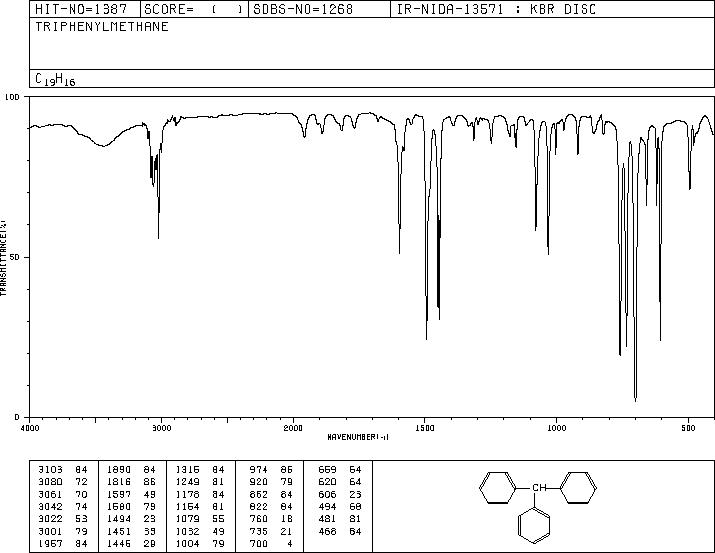This screenshot has height=553, width=715.
Task: Click the 4000 wavenumber axis label
Action: [30, 428]
